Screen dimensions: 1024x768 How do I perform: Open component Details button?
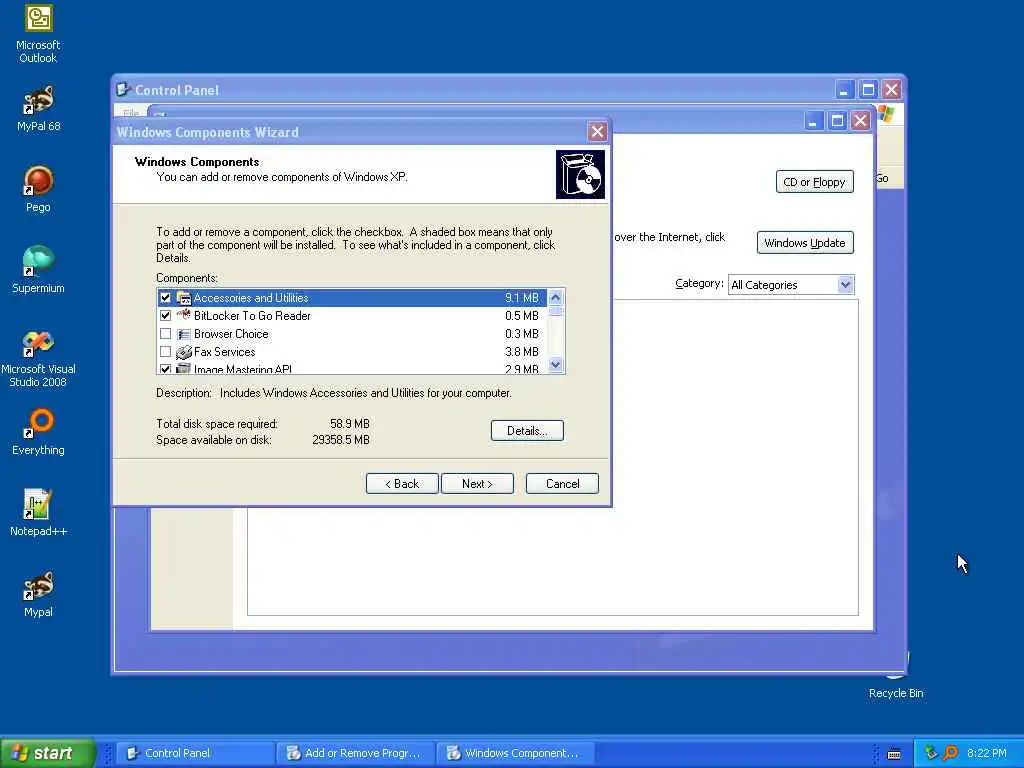[527, 431]
